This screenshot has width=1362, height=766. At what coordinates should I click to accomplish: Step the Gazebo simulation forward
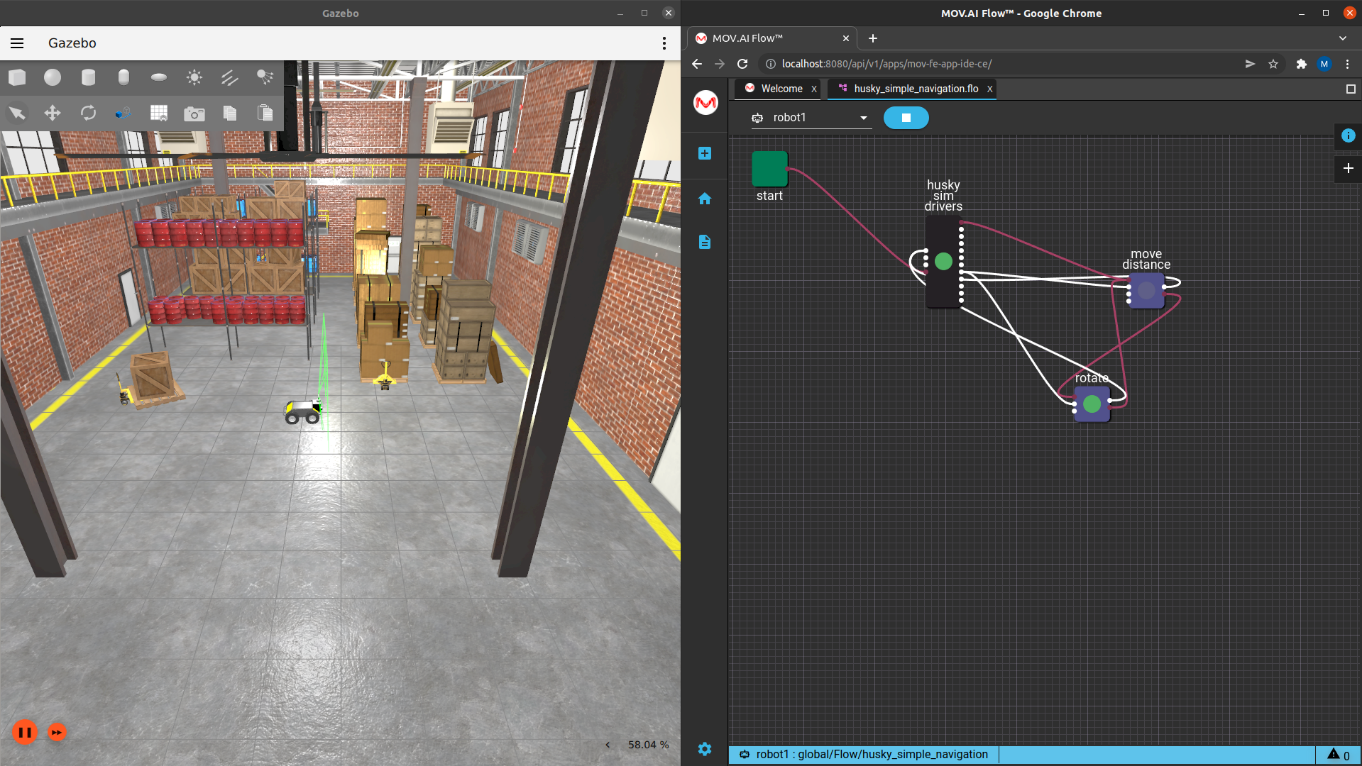[57, 732]
